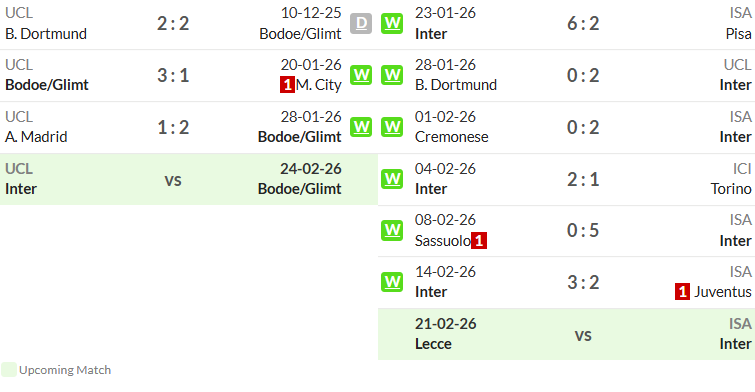
Task: Click the W badge beside M. City match
Action: 361,75
